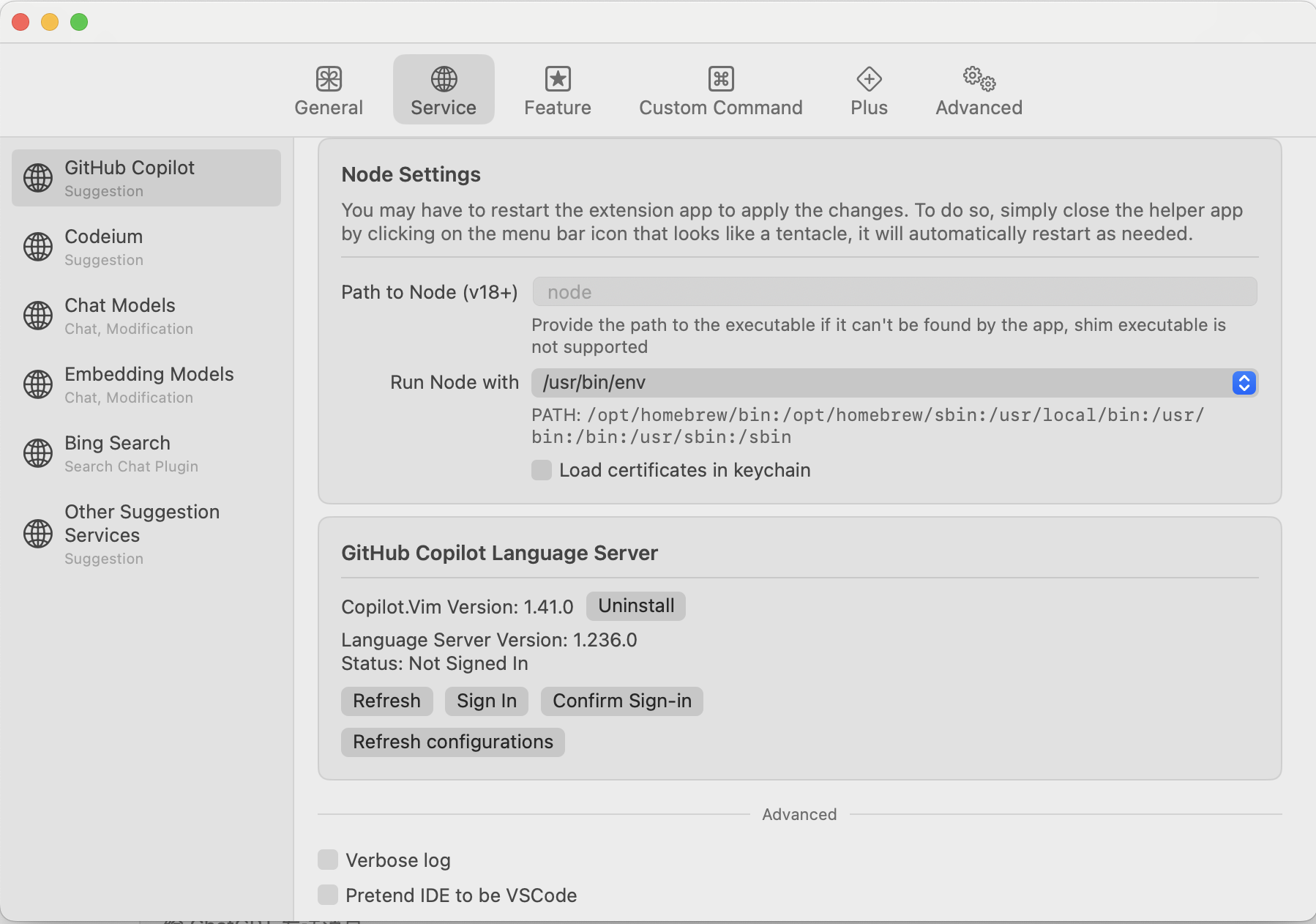This screenshot has width=1316, height=924.
Task: Toggle the Verbose log checkbox
Action: (x=328, y=860)
